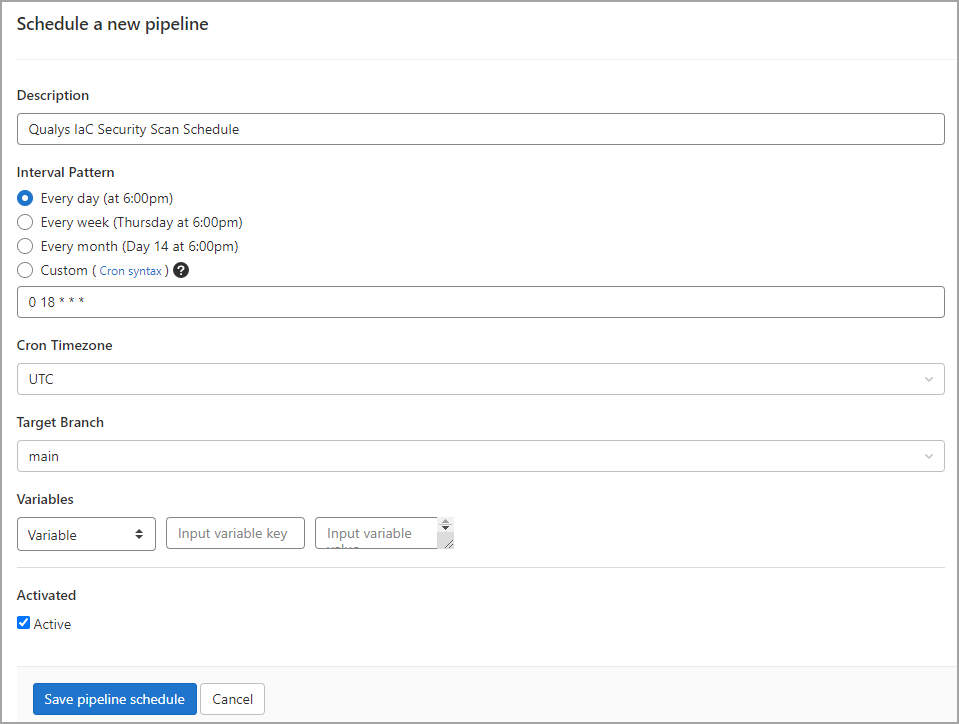Pick Every month (Day 14 at 6:00pm)

pyautogui.click(x=26, y=246)
